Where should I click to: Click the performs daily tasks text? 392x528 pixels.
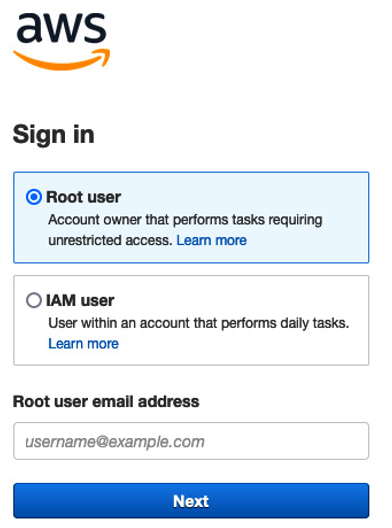(285, 323)
